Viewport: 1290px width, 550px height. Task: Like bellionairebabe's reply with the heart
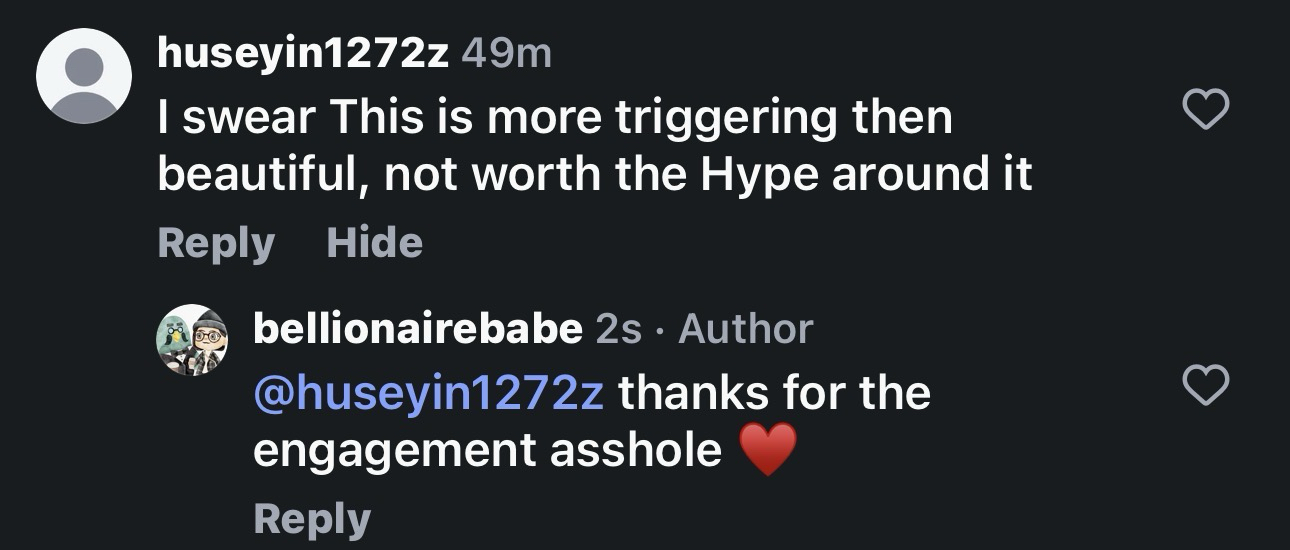[1205, 385]
